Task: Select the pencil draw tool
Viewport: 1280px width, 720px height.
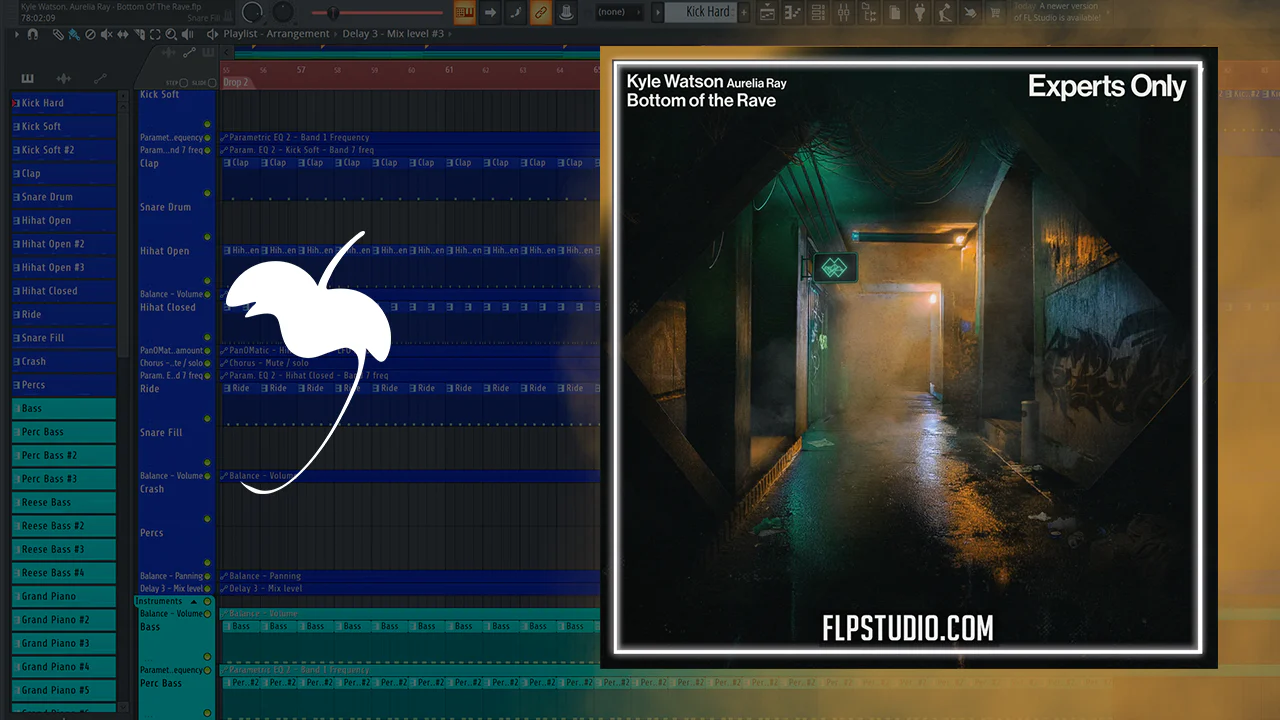Action: click(x=58, y=34)
